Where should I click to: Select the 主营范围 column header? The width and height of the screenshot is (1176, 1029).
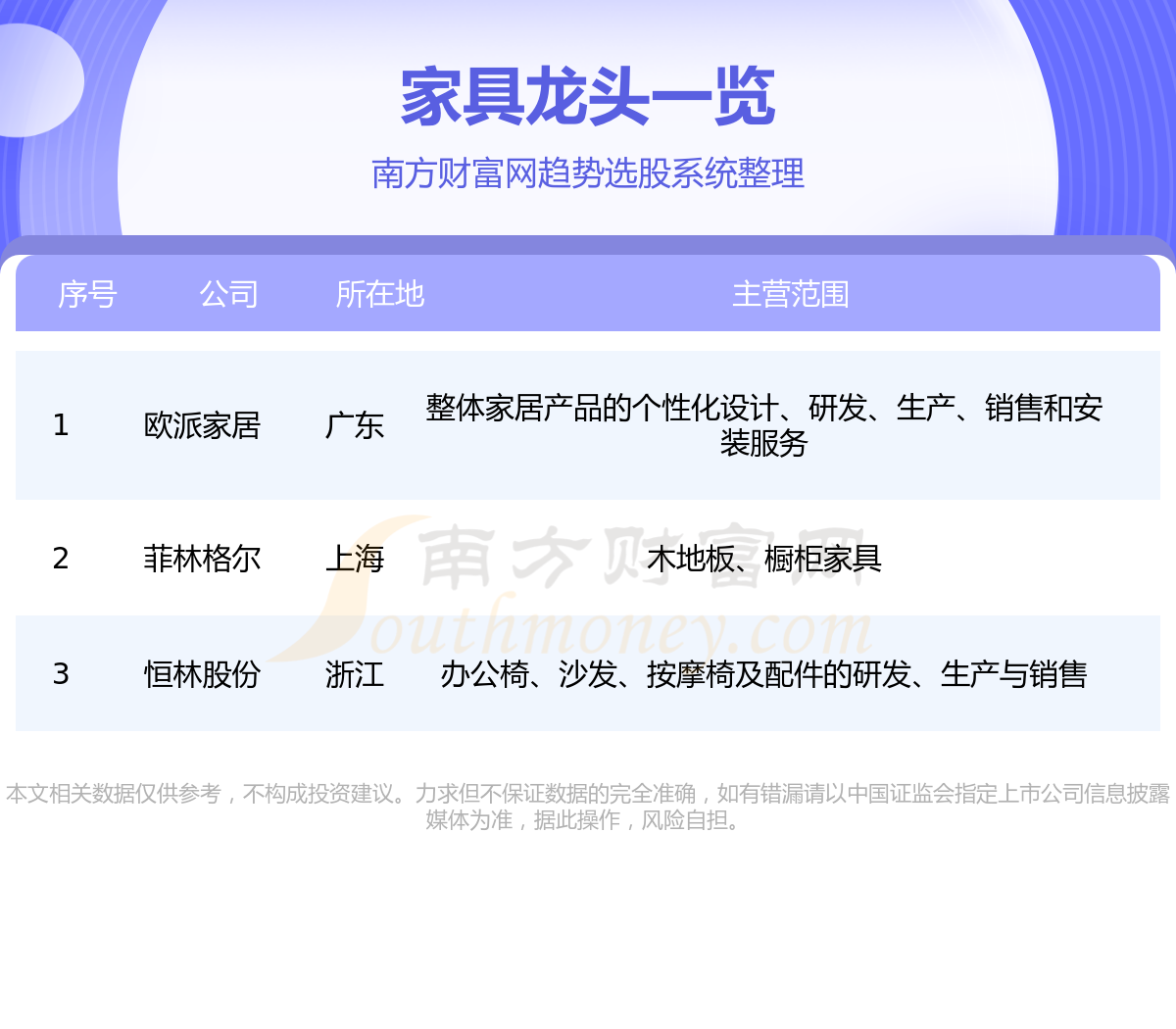point(790,294)
